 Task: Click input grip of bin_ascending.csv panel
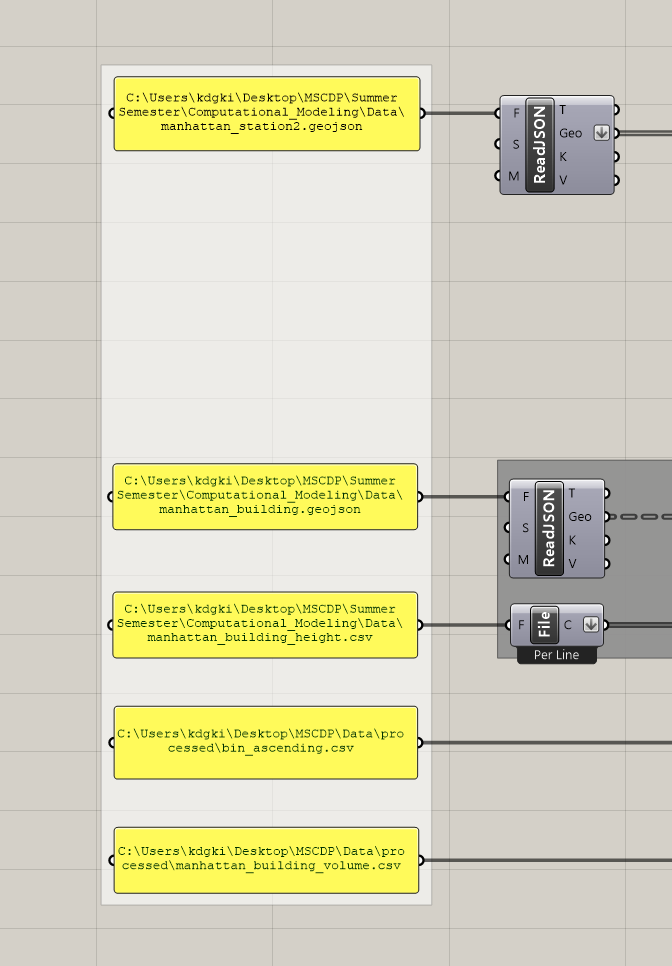point(111,742)
